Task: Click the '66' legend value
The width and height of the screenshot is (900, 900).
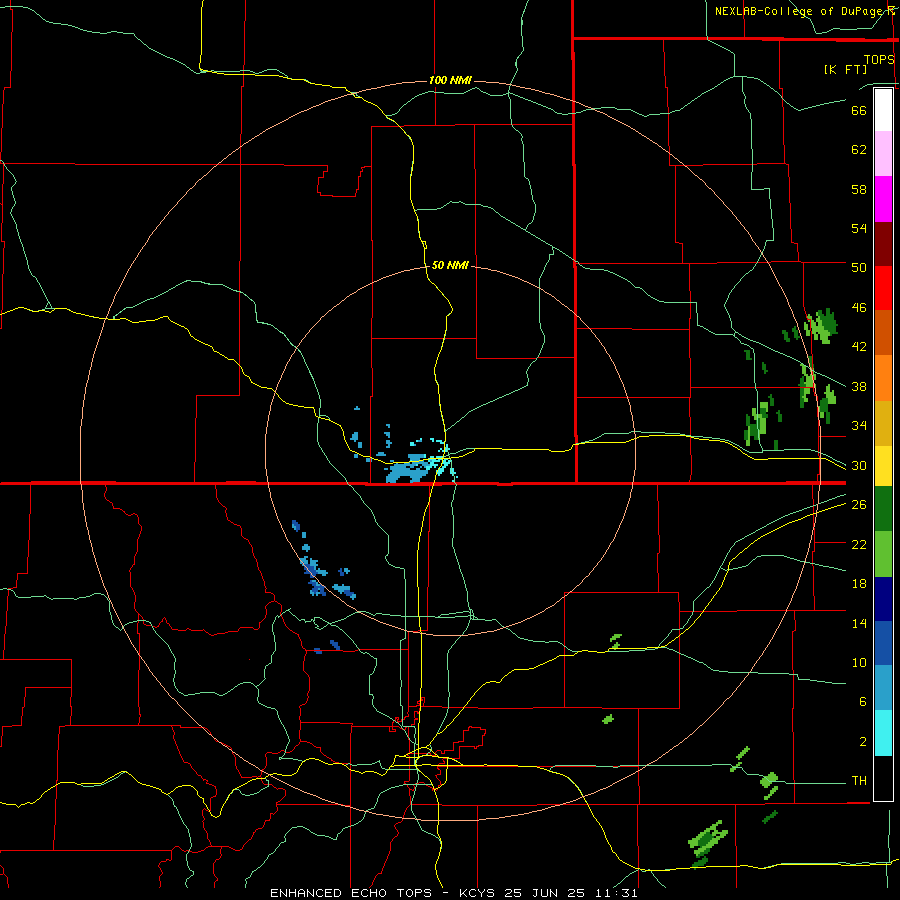Action: pos(859,110)
